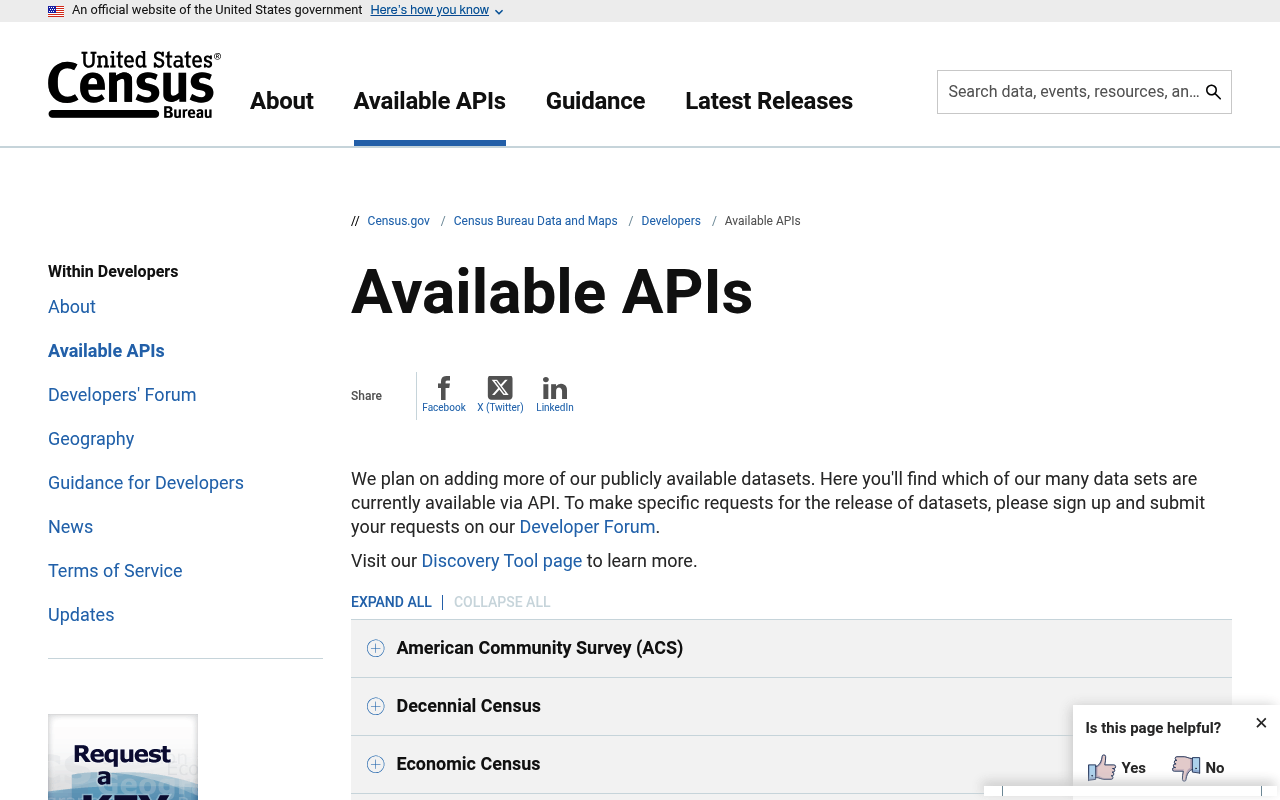Open About in sidebar navigation
The height and width of the screenshot is (800, 1280).
point(72,307)
